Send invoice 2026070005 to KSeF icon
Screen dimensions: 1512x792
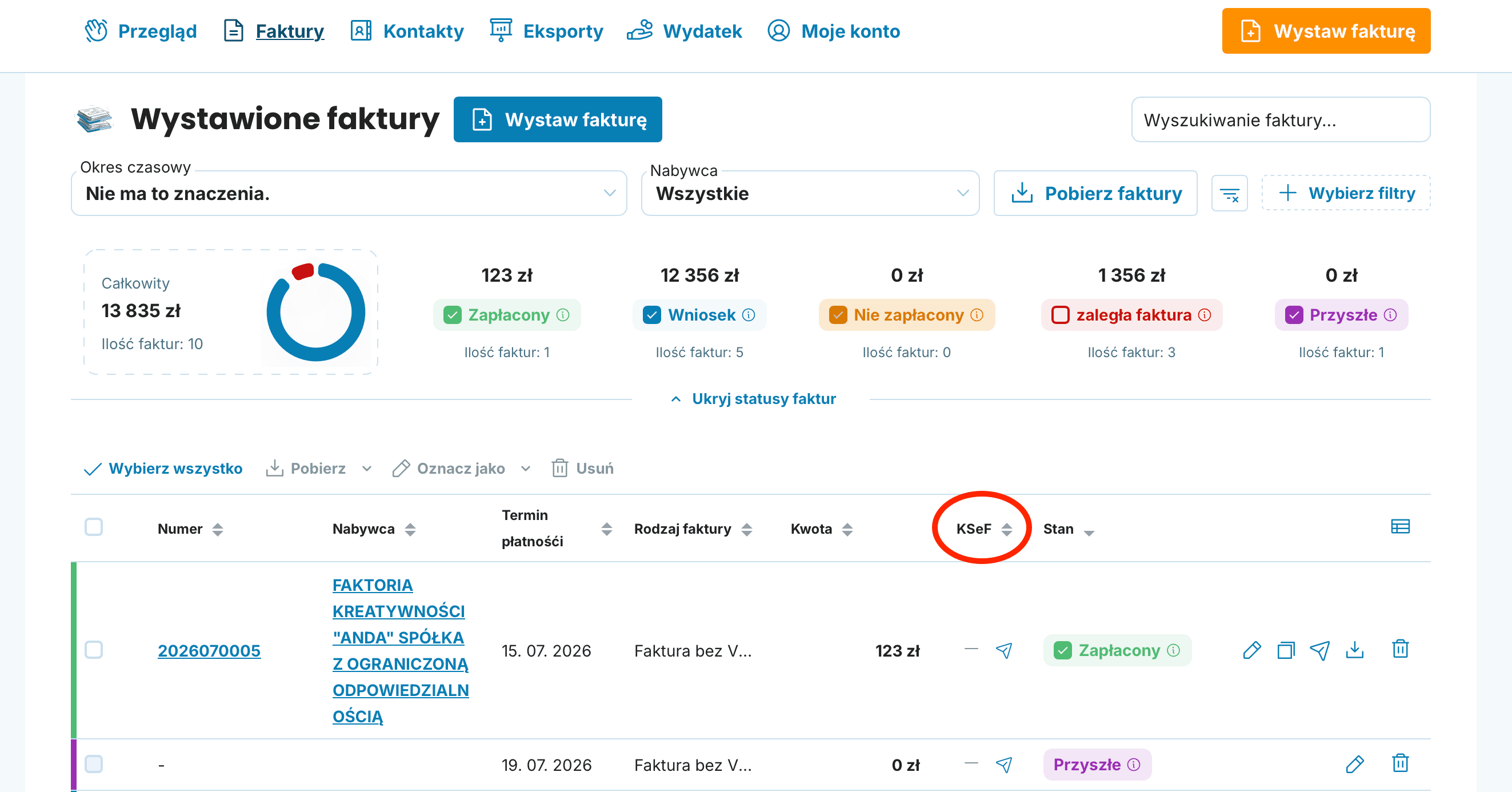point(1003,650)
